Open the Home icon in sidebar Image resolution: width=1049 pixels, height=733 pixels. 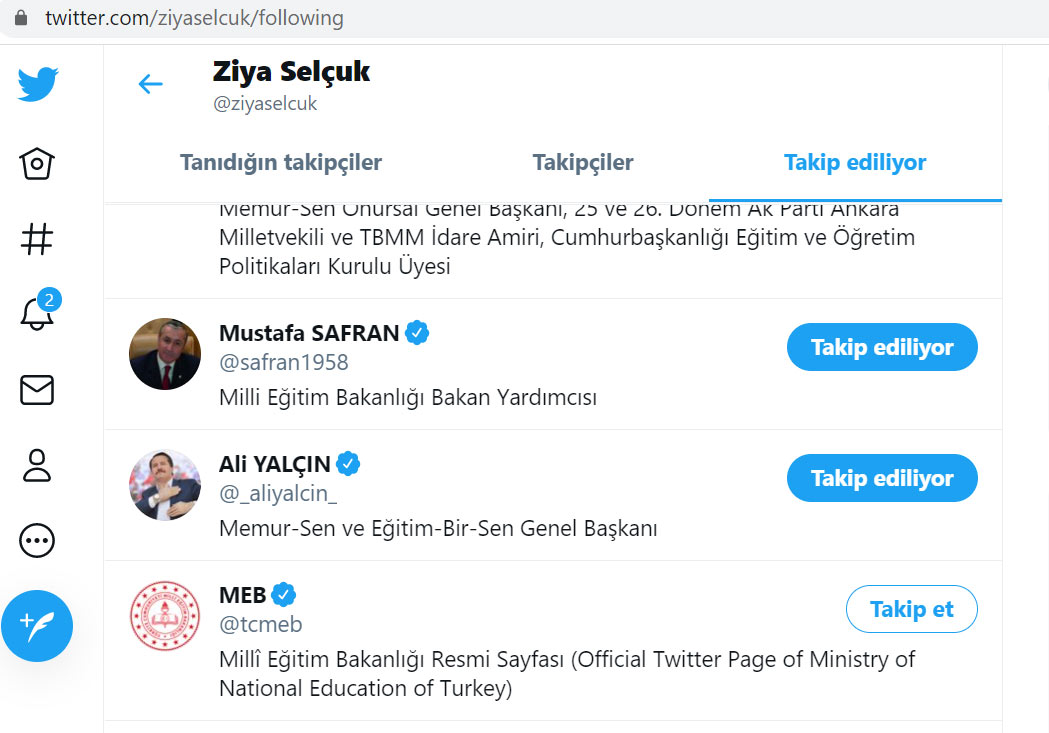(x=37, y=164)
